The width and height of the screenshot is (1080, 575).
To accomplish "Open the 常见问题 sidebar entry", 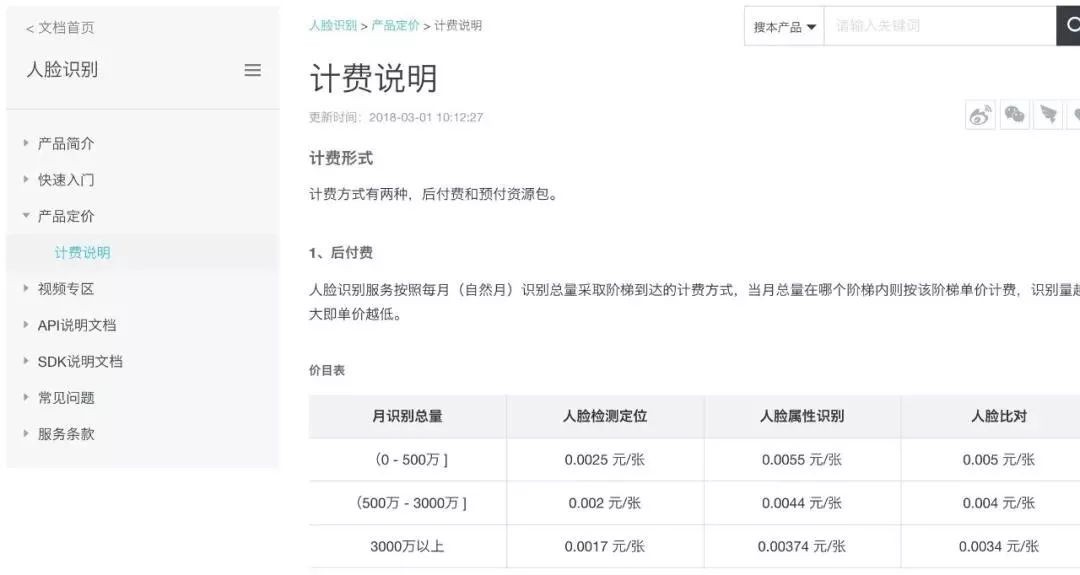I will point(66,398).
